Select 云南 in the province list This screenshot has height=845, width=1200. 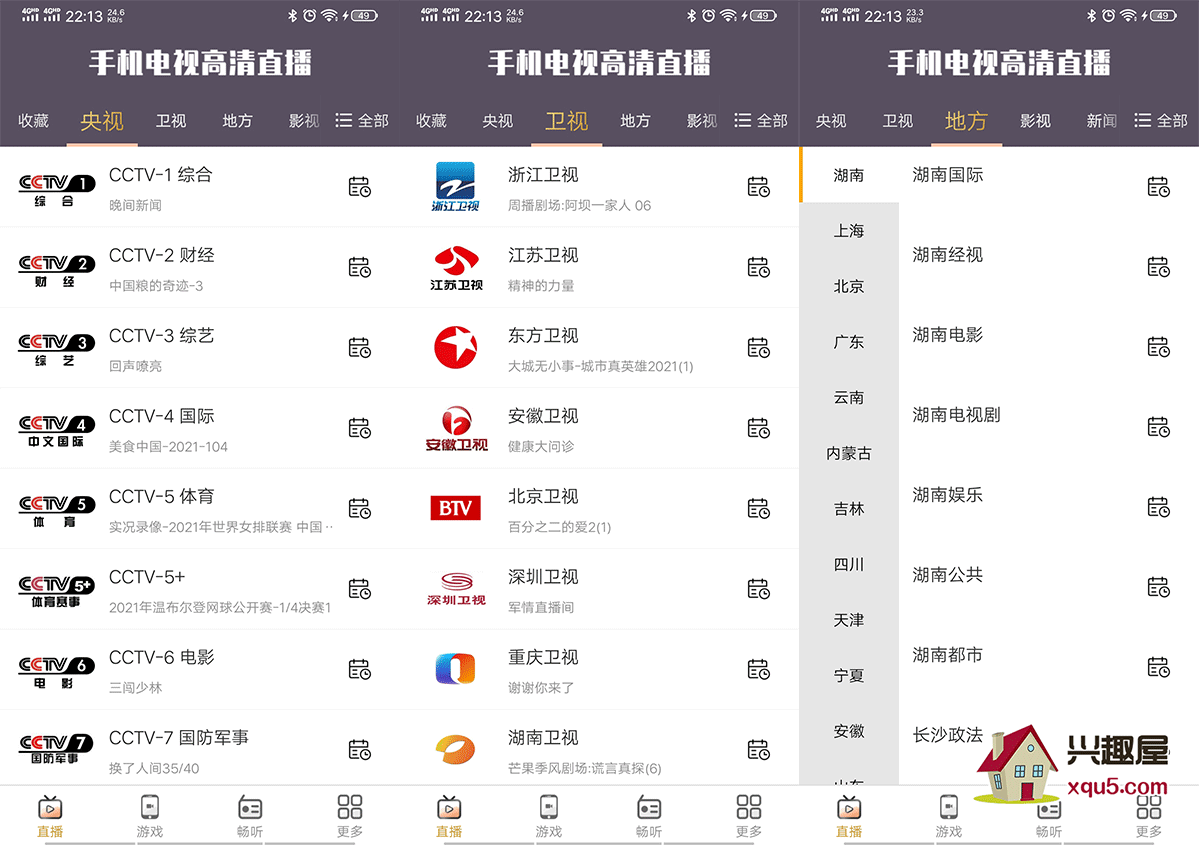[849, 398]
